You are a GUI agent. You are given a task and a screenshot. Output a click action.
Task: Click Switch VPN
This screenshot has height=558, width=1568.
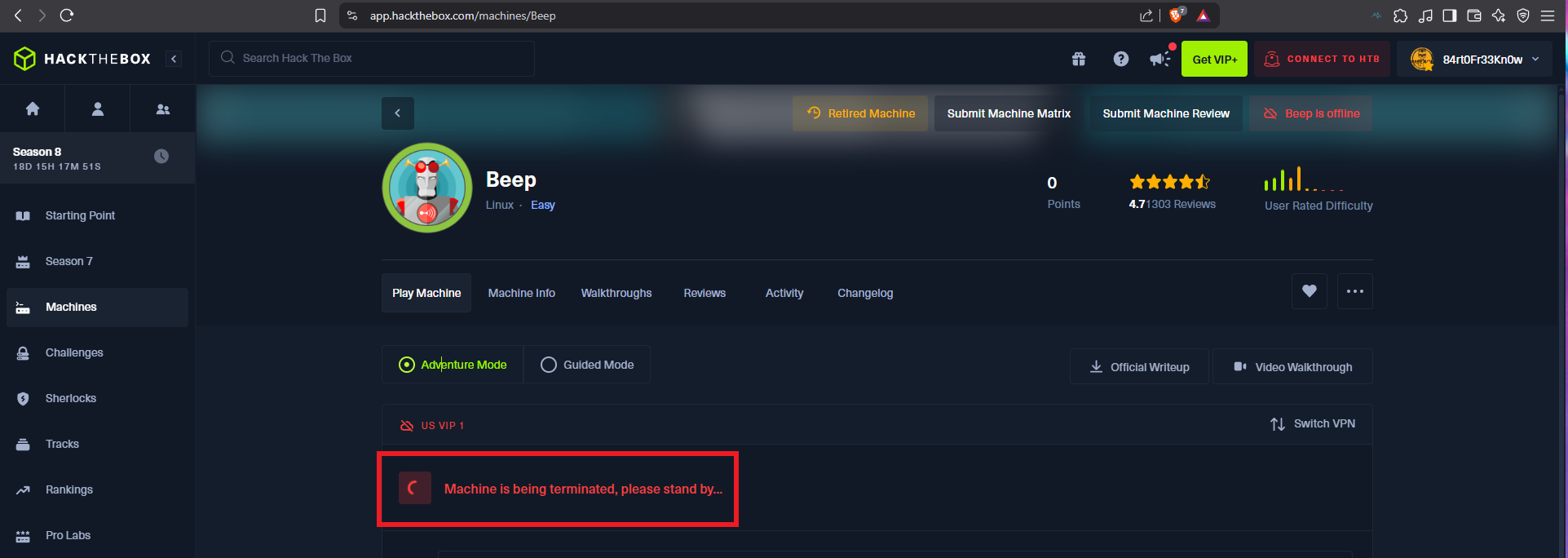(1313, 424)
